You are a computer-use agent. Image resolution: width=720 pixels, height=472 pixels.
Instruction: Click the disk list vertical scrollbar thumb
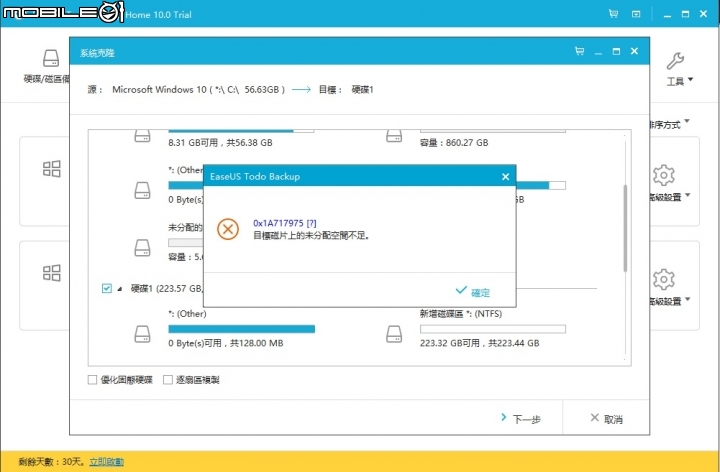625,228
